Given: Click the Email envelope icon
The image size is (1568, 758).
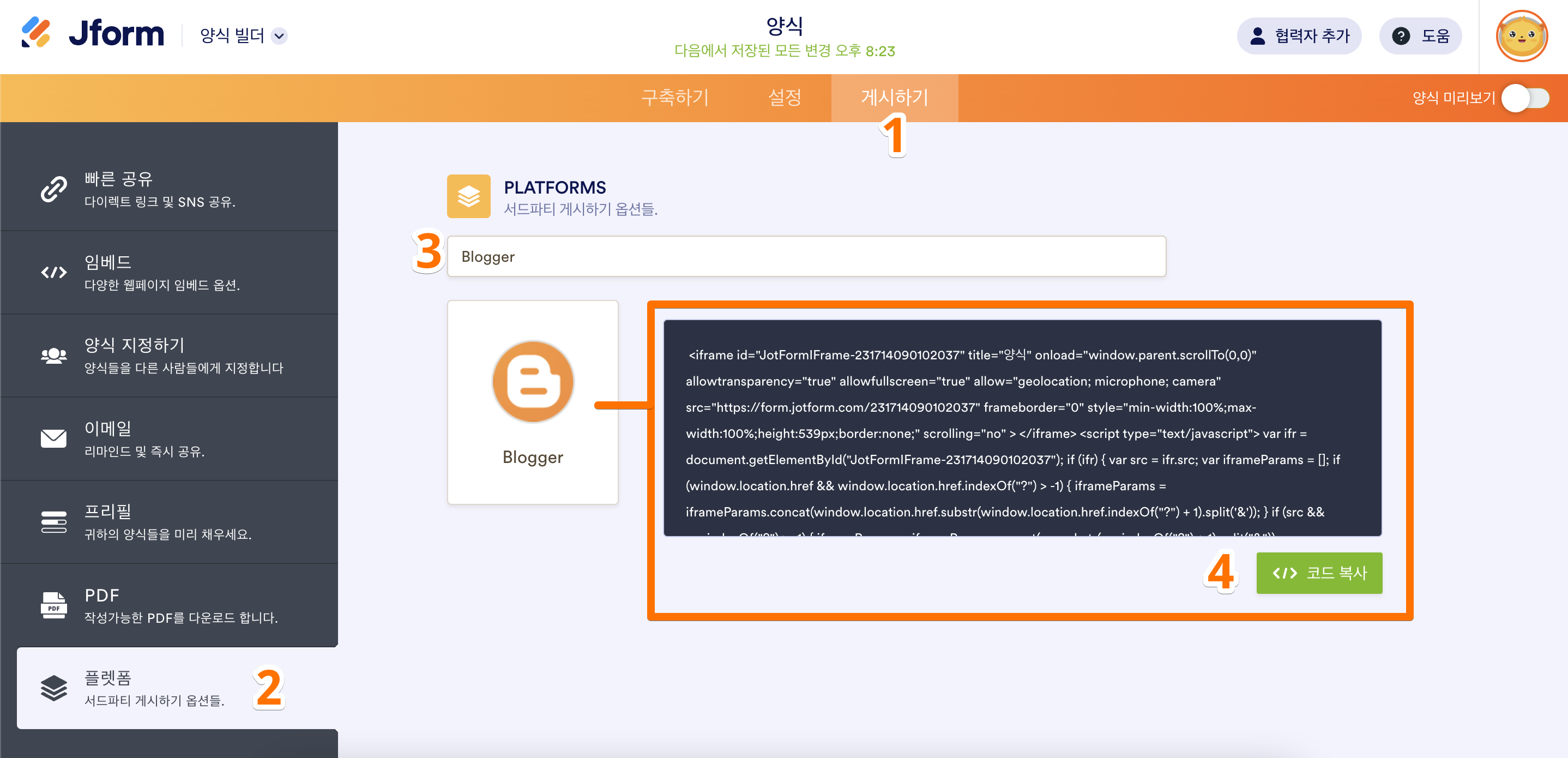Looking at the screenshot, I should click(53, 438).
